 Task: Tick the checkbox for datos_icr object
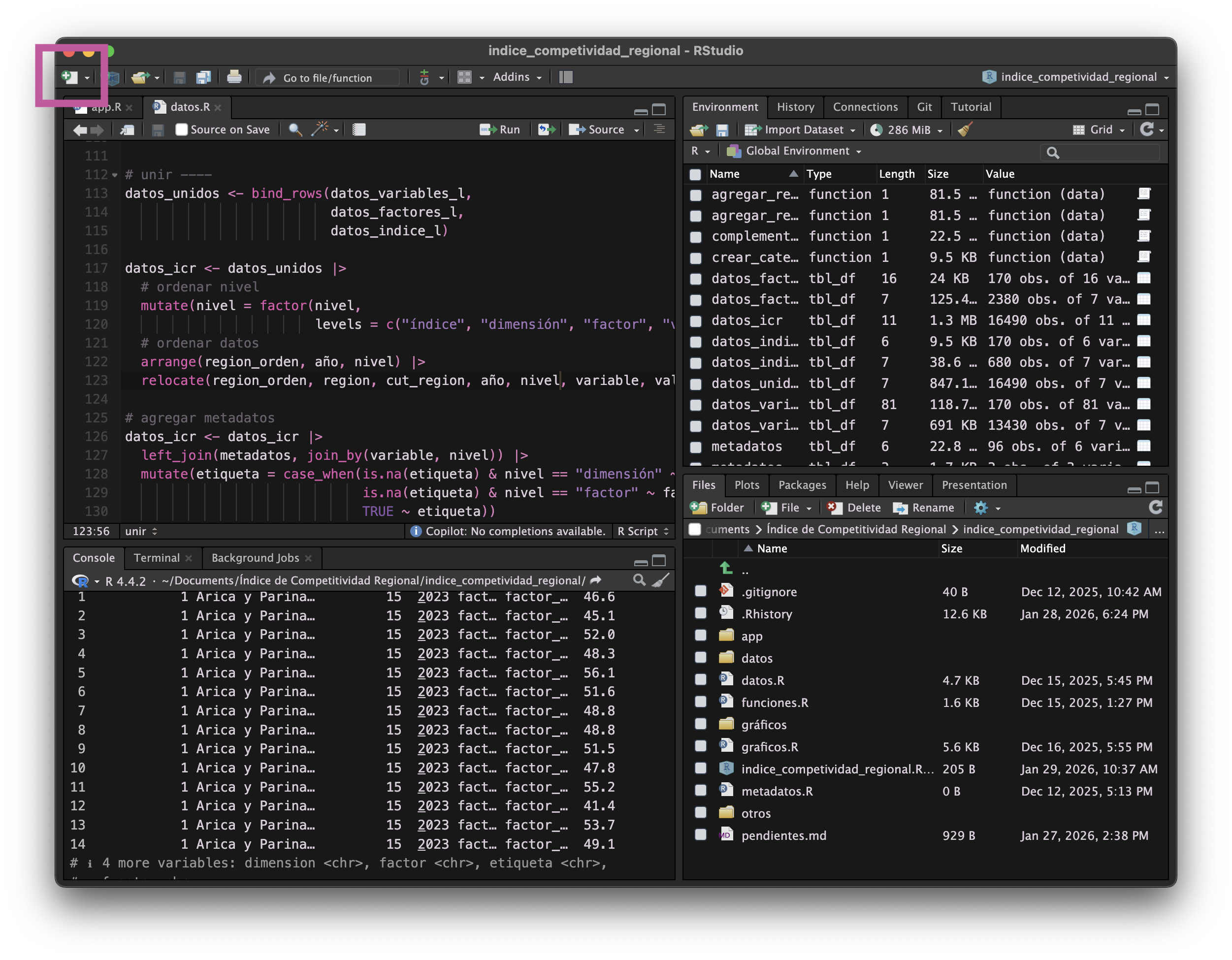point(696,321)
